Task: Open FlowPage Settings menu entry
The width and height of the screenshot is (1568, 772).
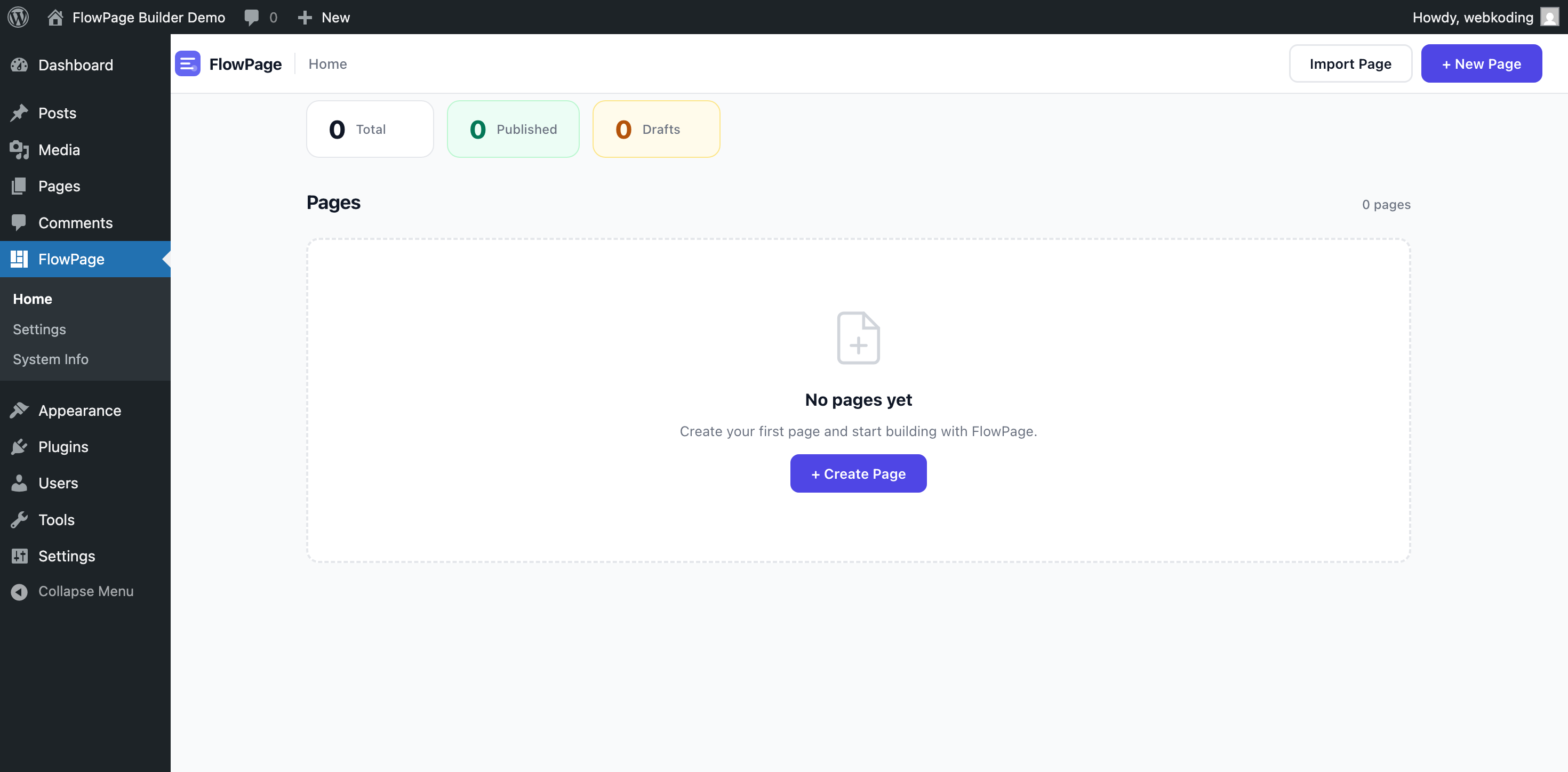Action: coord(38,329)
